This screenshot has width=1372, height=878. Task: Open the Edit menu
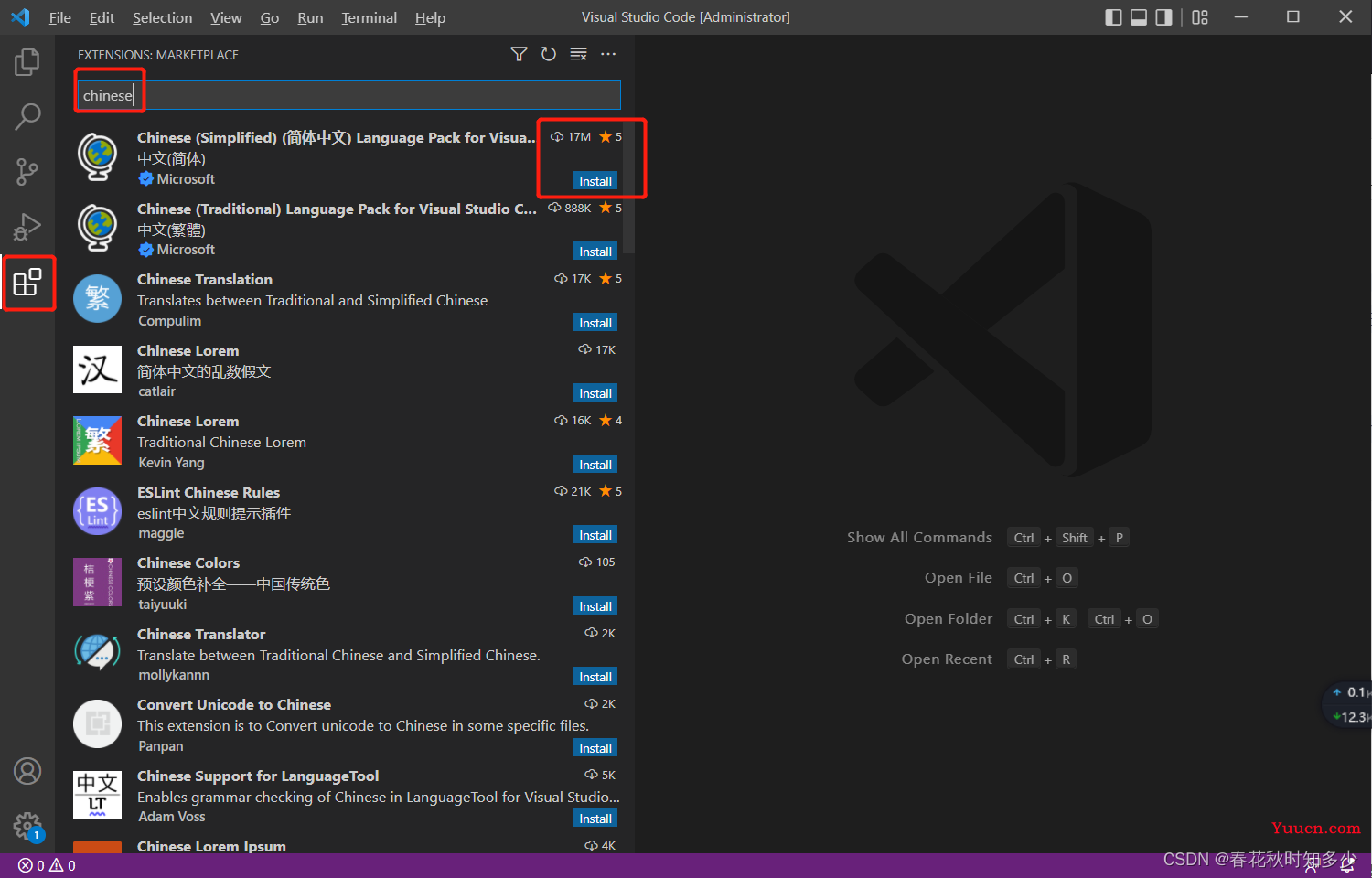click(x=102, y=17)
